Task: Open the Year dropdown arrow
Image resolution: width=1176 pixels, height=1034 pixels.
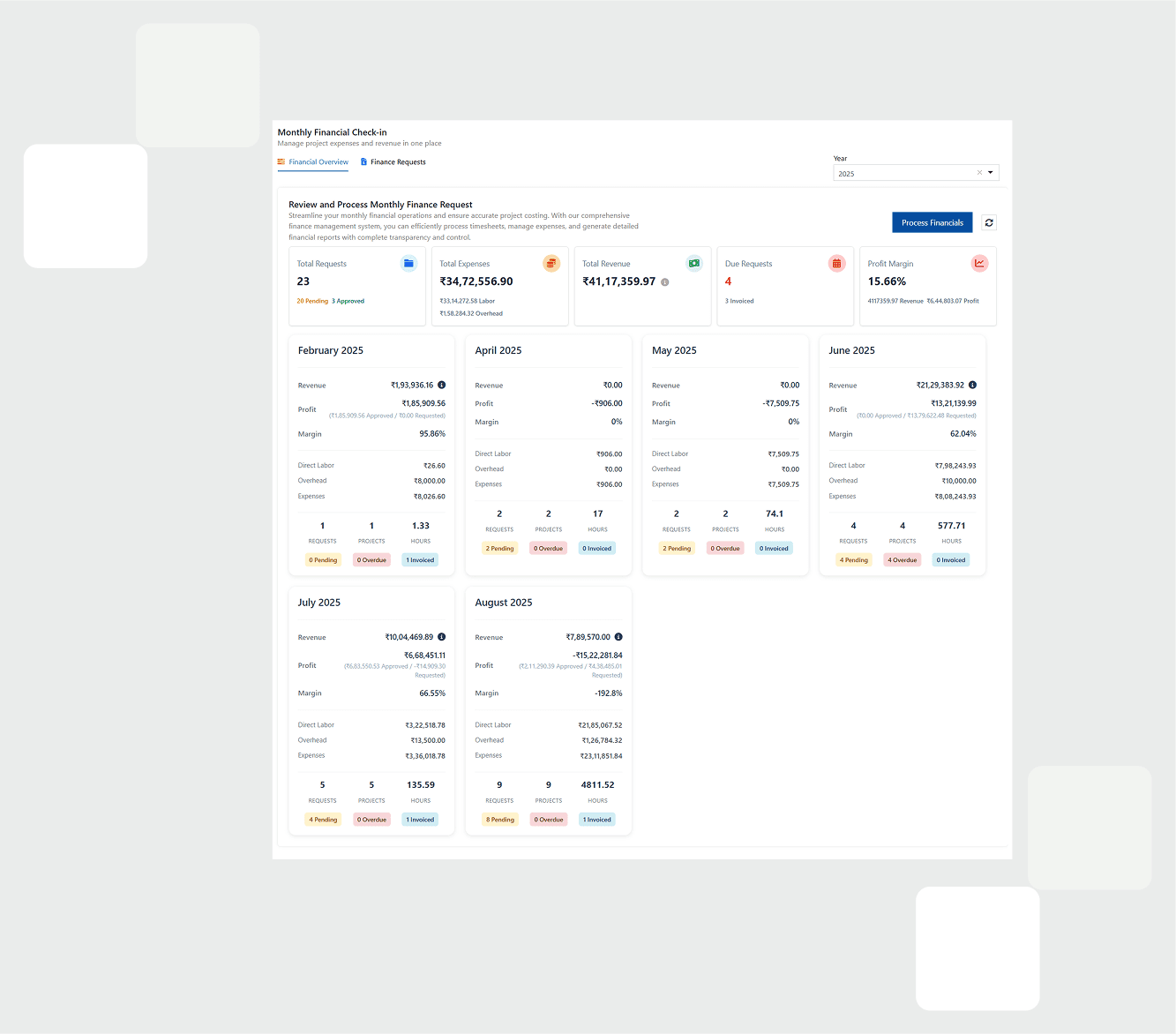Action: (991, 173)
